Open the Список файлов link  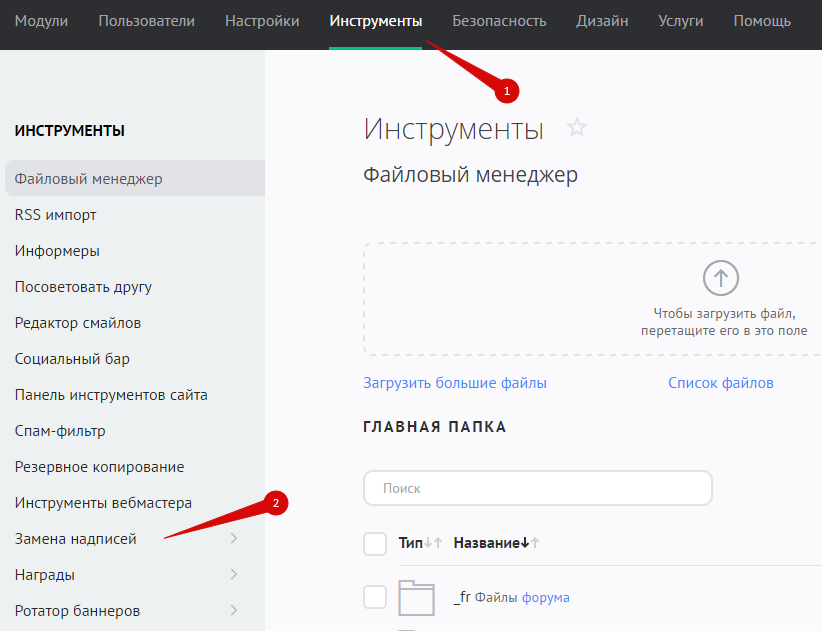tap(720, 383)
